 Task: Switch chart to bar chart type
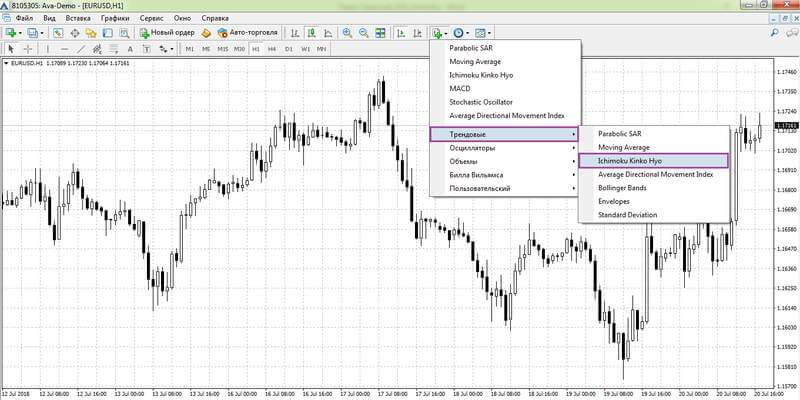pos(295,33)
